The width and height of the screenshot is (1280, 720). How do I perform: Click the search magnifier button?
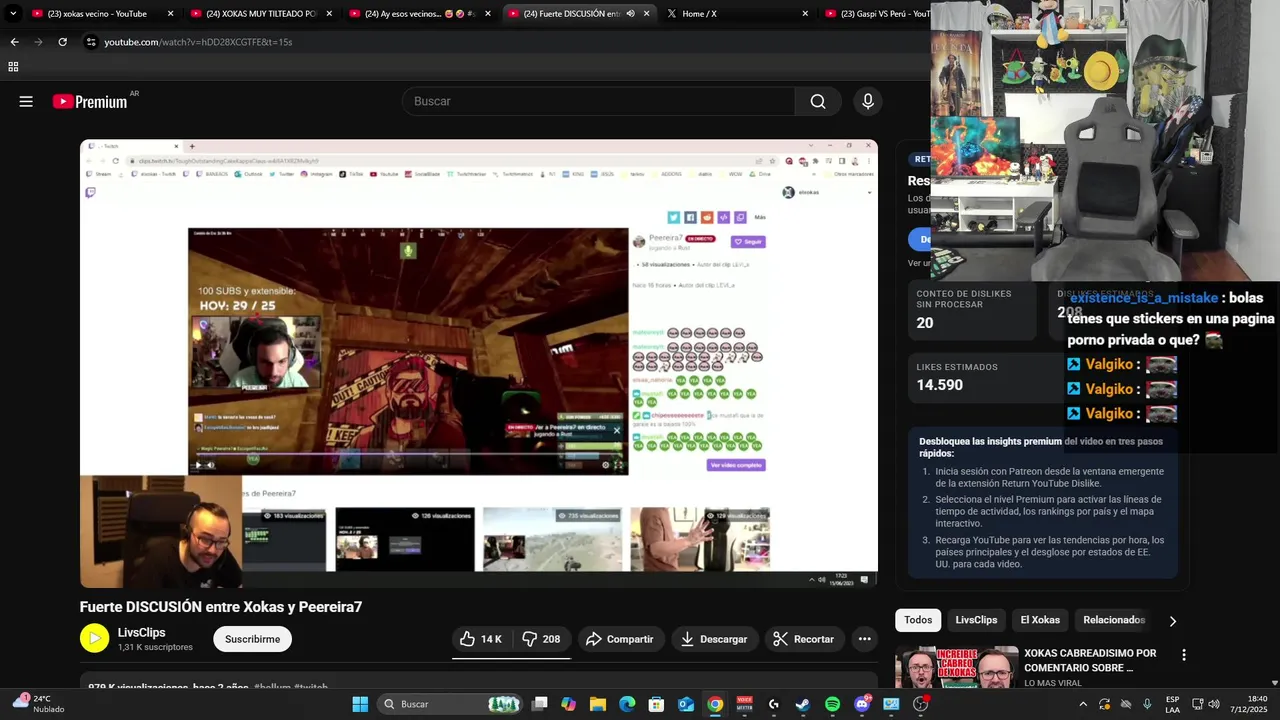coord(818,101)
